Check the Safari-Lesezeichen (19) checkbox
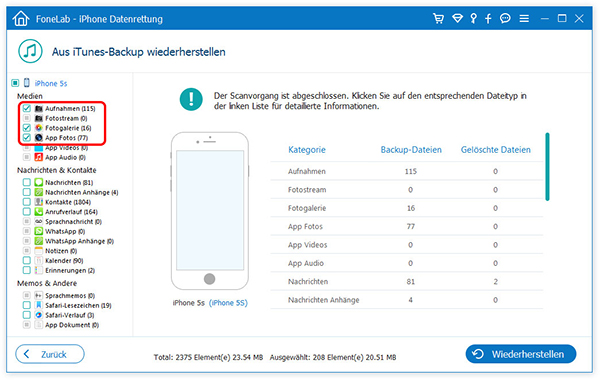The height and width of the screenshot is (380, 600). [x=27, y=305]
